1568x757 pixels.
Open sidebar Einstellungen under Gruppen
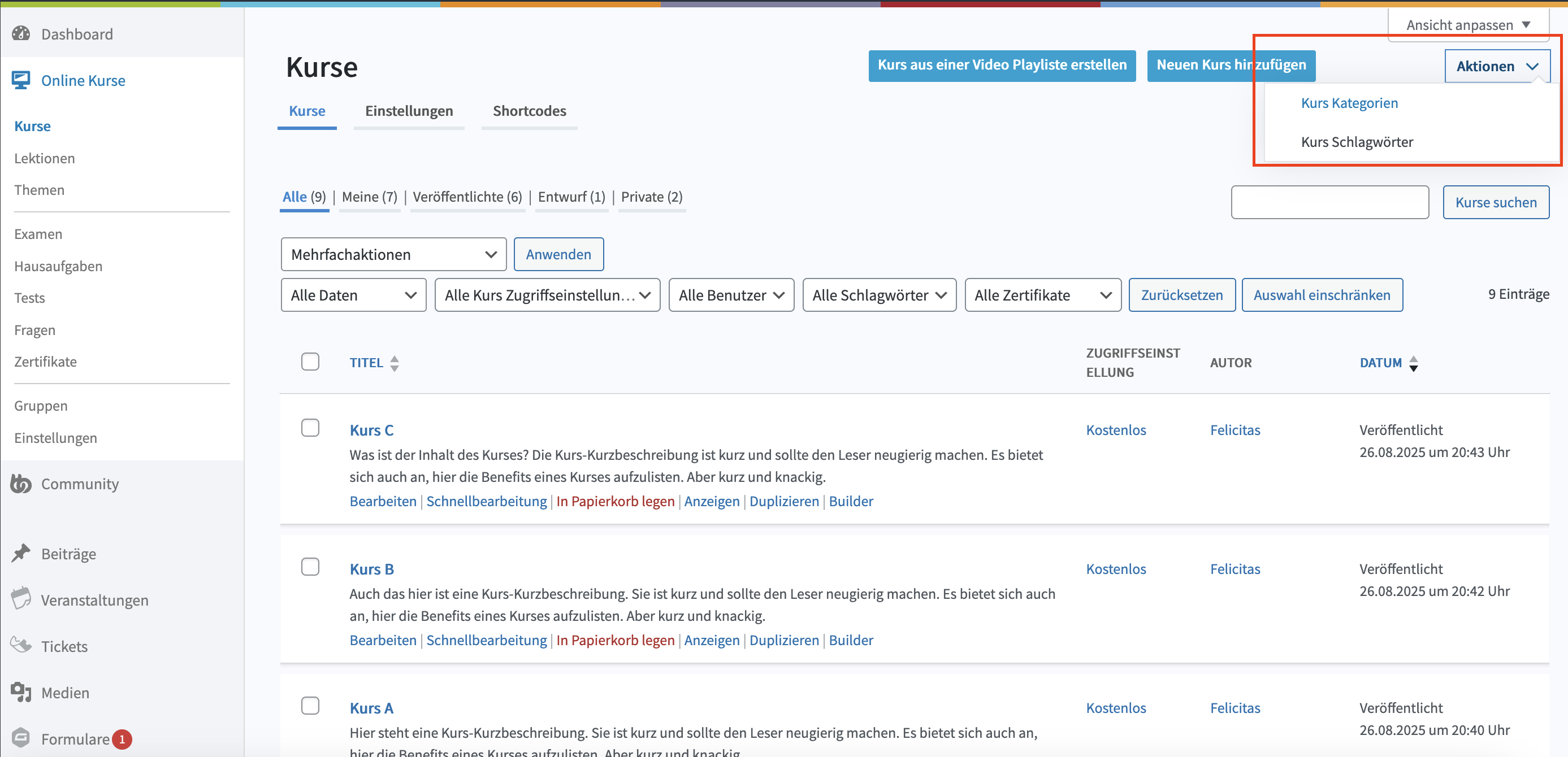[55, 437]
